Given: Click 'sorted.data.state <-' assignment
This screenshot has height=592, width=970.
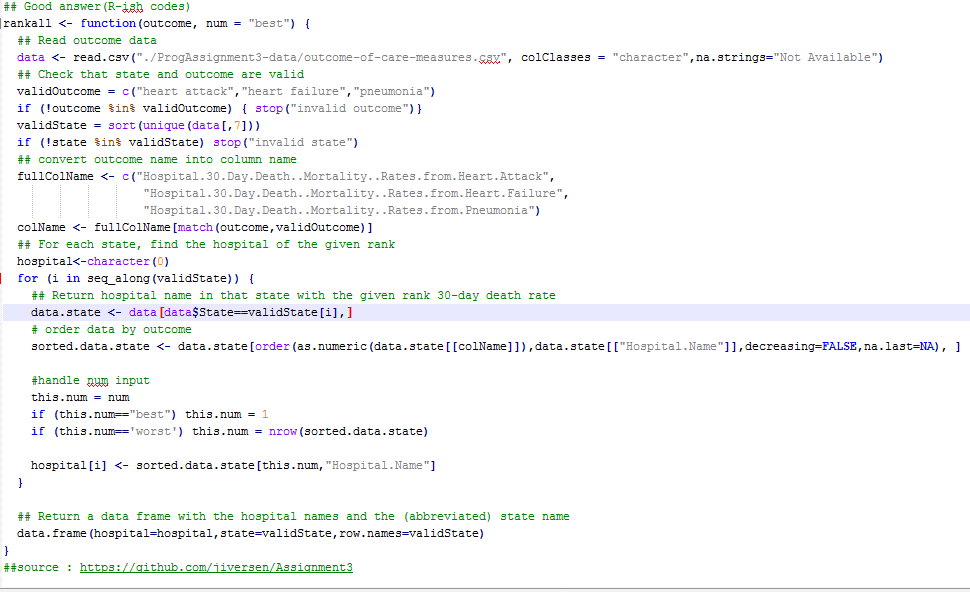Looking at the screenshot, I should click(101, 346).
